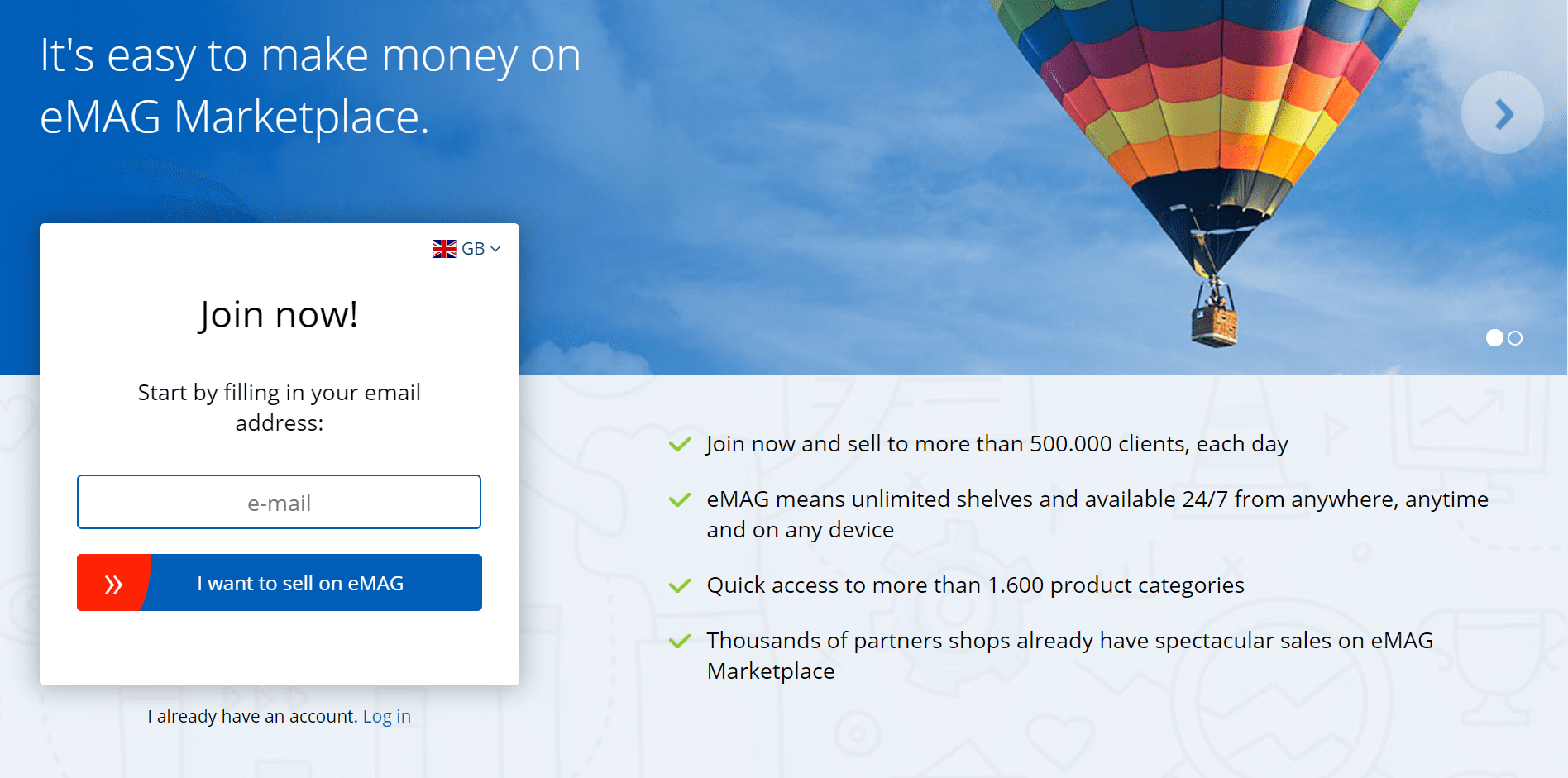The image size is (1568, 778).
Task: Click the "Start by filling in your email" text
Action: (279, 407)
